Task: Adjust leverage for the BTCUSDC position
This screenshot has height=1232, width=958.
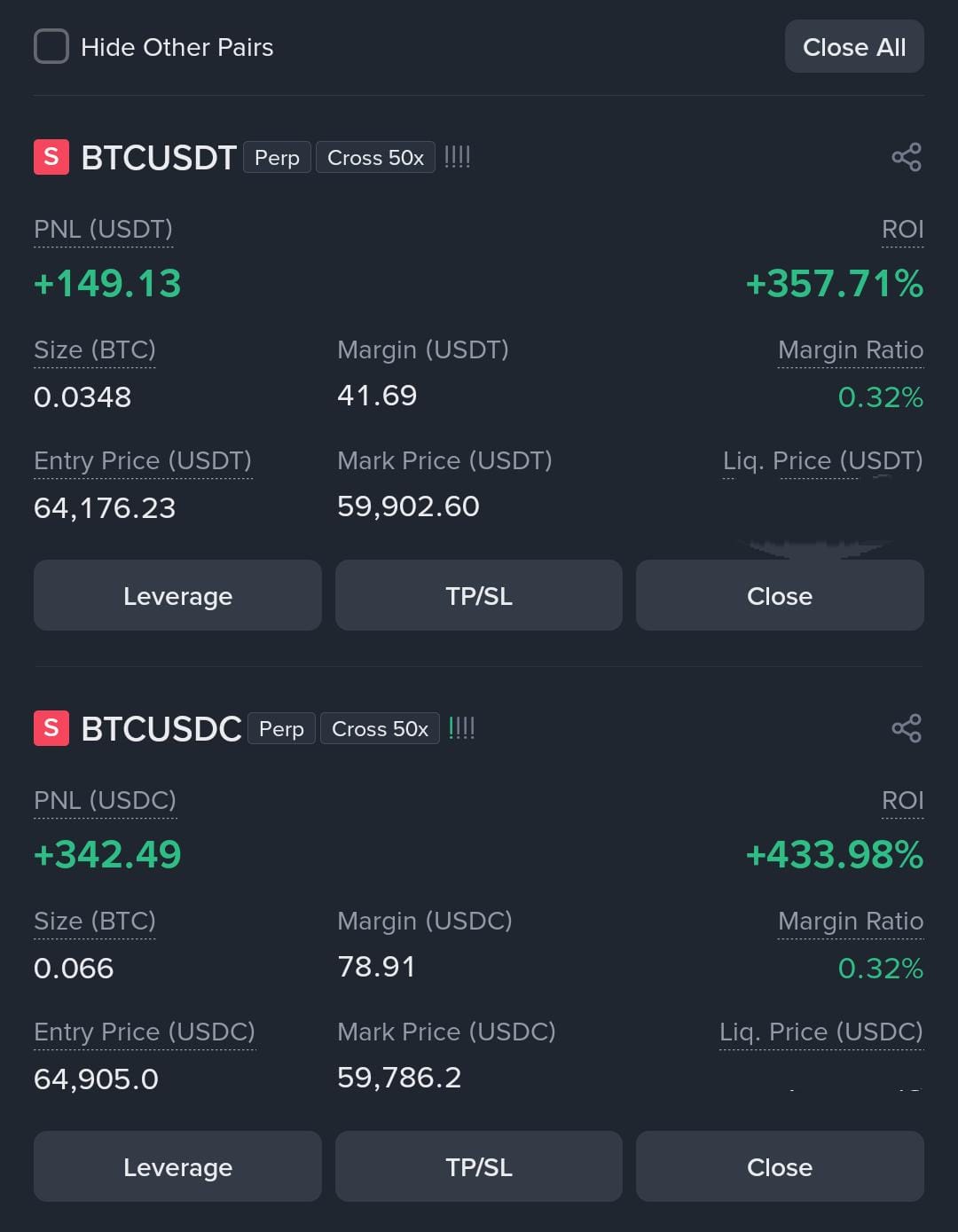Action: (177, 1166)
